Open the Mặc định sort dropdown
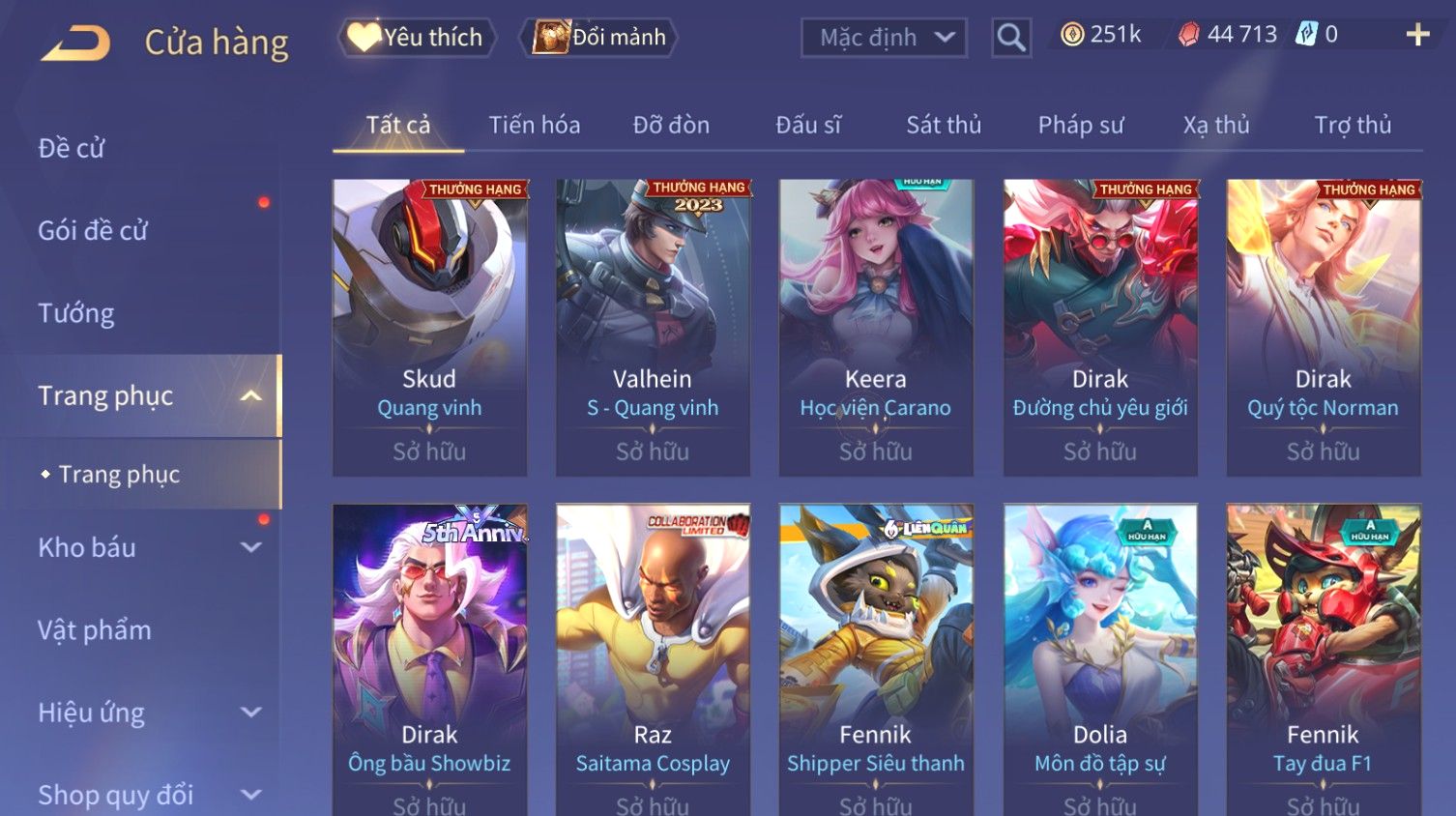Image resolution: width=1456 pixels, height=816 pixels. coord(884,38)
